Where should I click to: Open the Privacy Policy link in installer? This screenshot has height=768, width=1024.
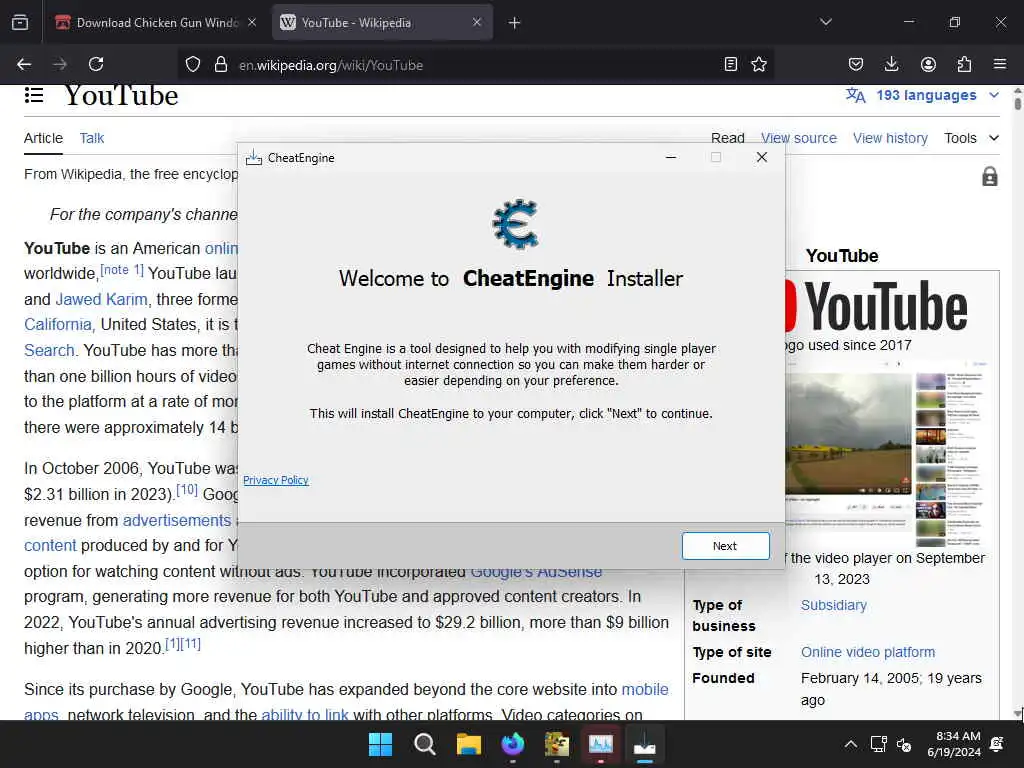(276, 480)
